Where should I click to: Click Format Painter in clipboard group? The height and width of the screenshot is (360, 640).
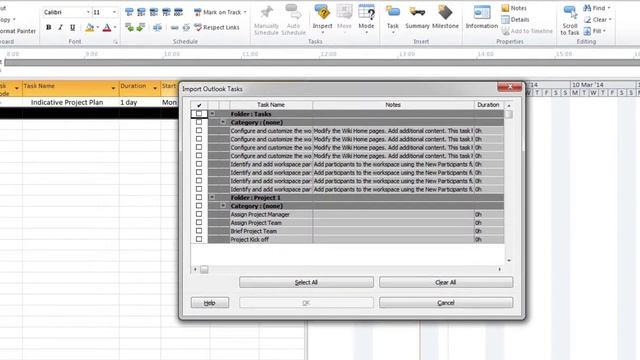17,31
